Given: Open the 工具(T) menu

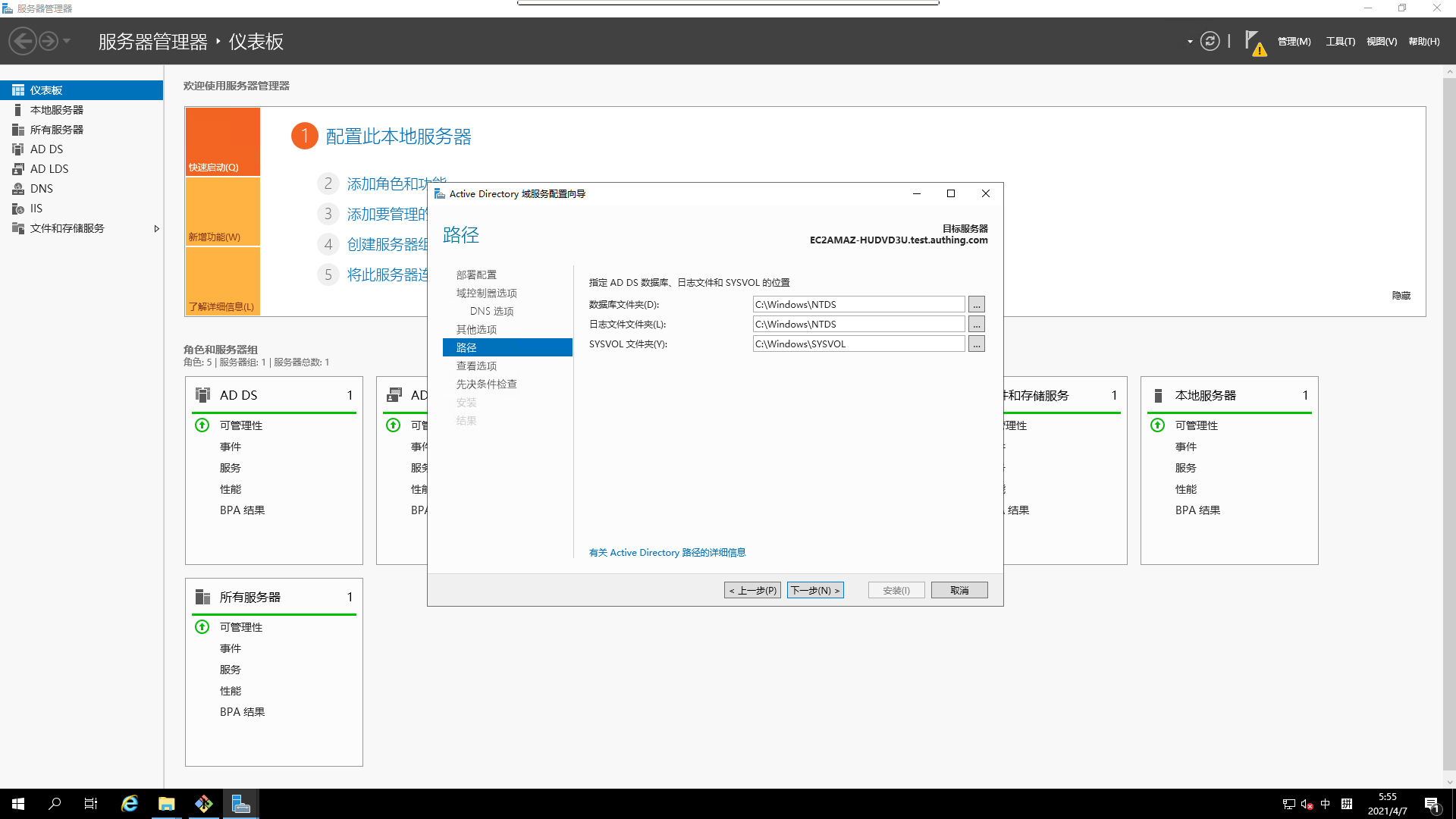Looking at the screenshot, I should pyautogui.click(x=1340, y=42).
